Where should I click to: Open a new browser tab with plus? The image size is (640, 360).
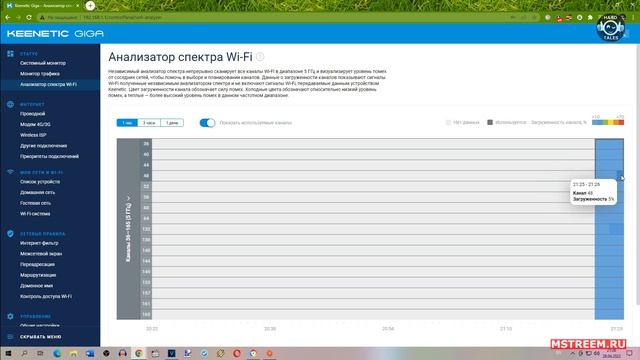point(90,6)
